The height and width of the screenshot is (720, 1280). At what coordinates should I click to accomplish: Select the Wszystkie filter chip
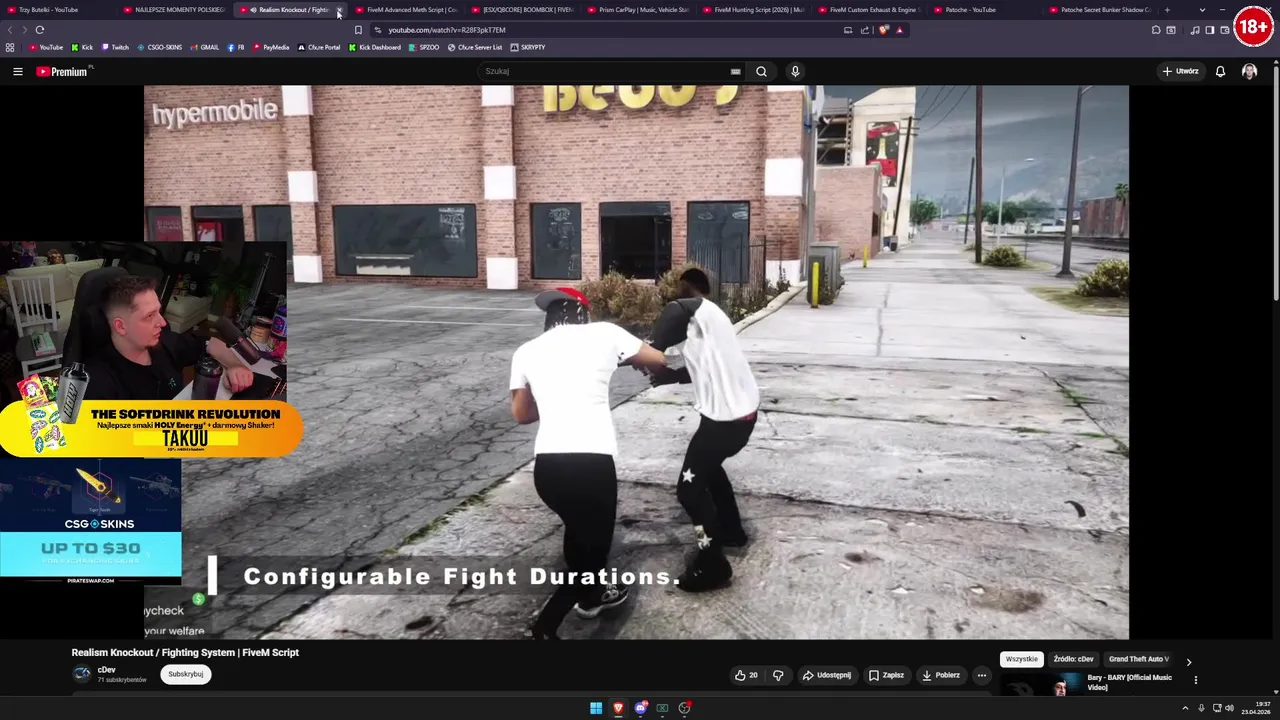pyautogui.click(x=1022, y=659)
